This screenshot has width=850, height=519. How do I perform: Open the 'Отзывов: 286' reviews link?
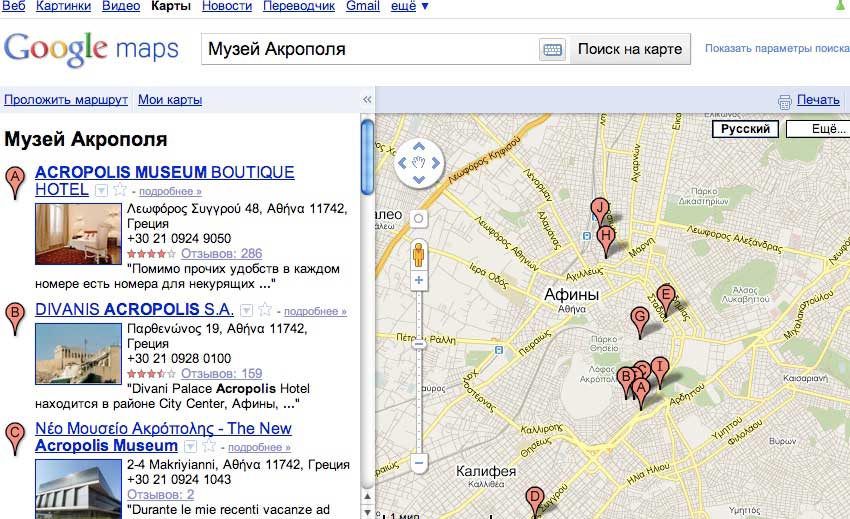[x=222, y=254]
